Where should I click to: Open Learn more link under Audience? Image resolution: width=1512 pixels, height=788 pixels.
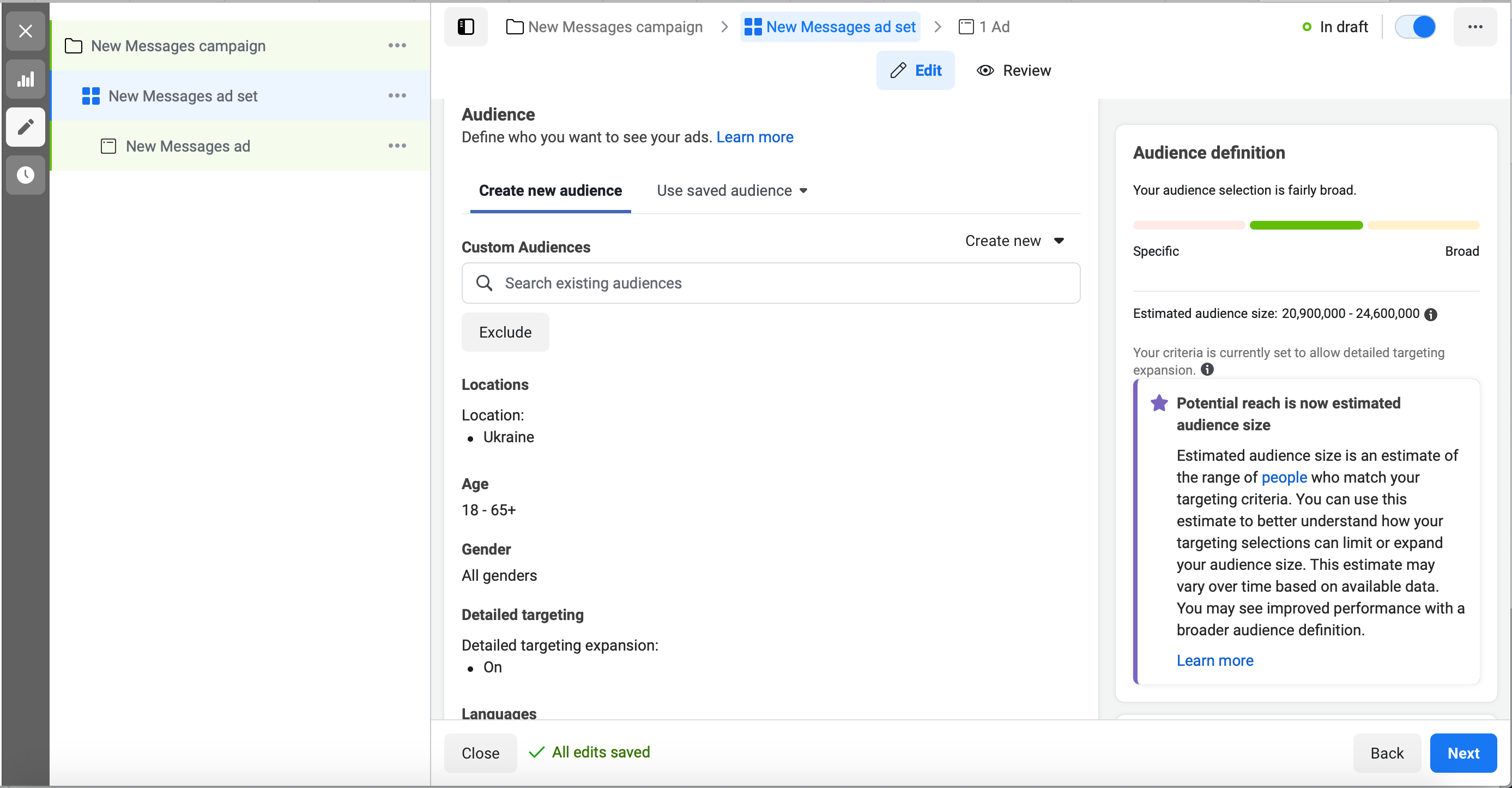point(755,137)
